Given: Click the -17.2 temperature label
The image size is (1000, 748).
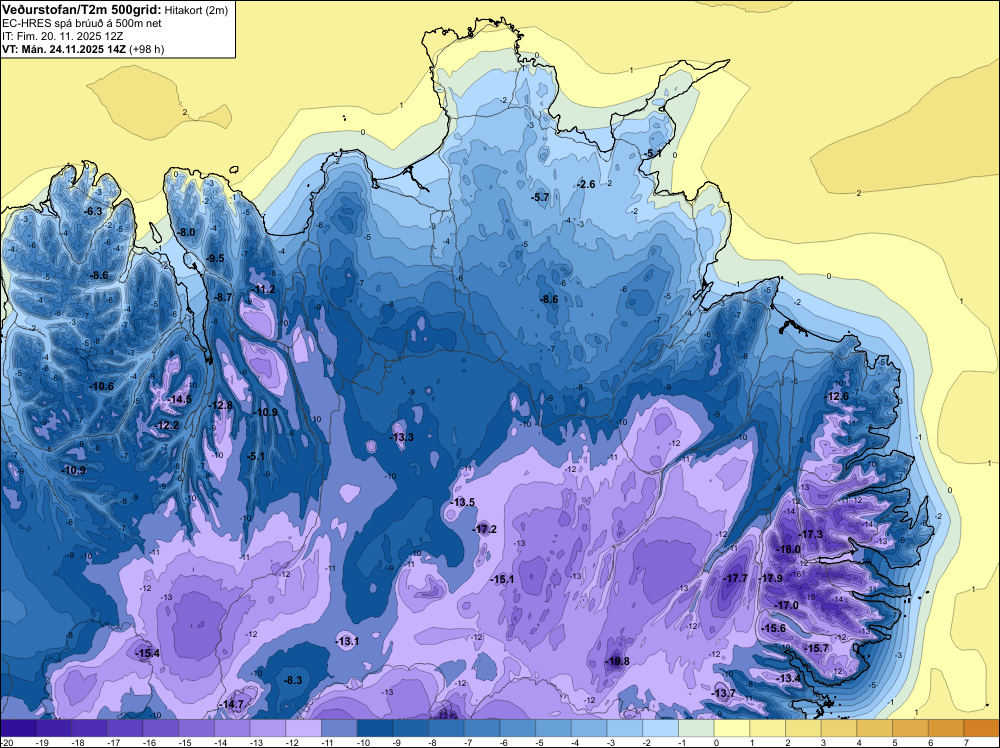Looking at the screenshot, I should (x=485, y=529).
